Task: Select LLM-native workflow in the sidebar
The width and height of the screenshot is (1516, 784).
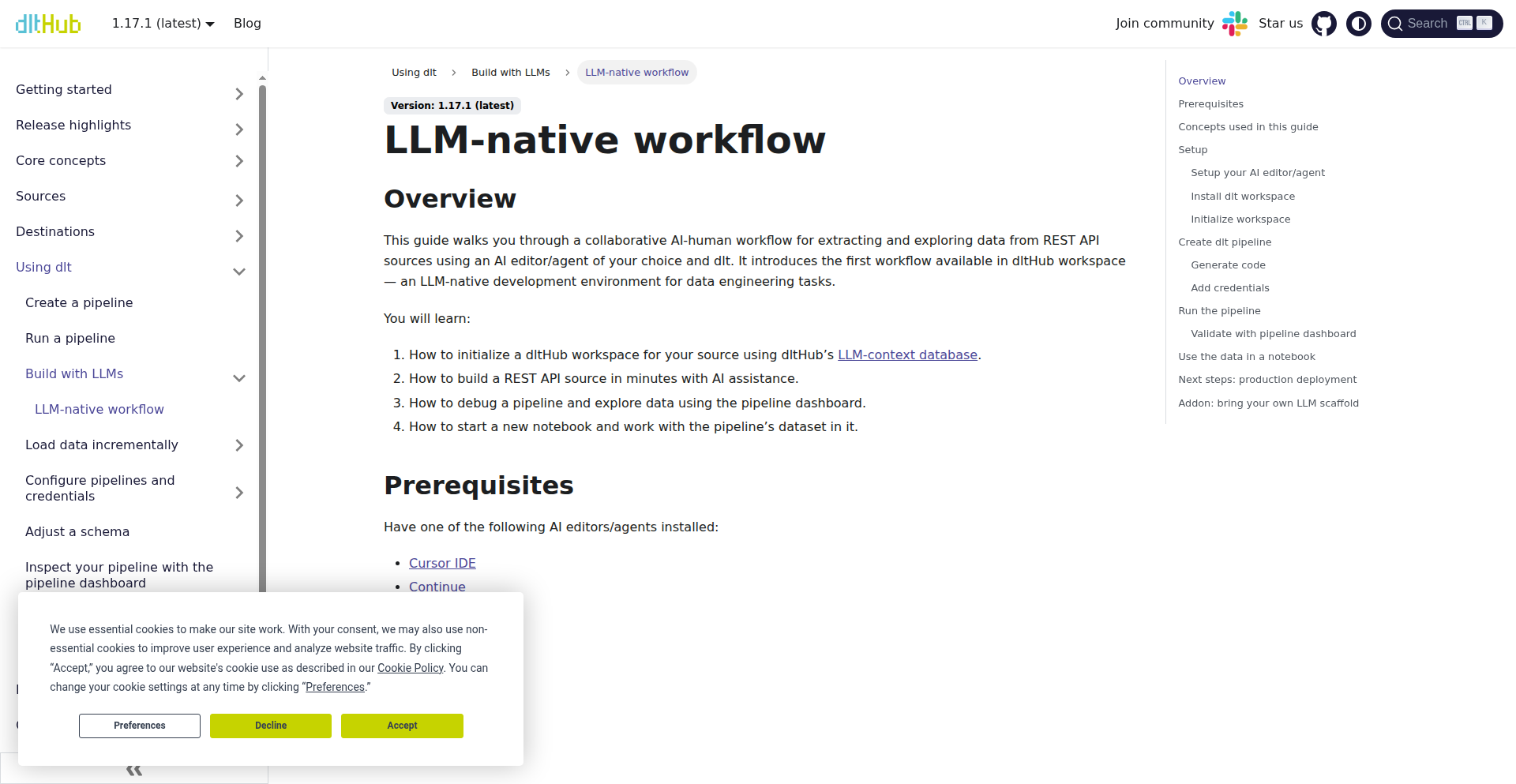Action: 99,409
